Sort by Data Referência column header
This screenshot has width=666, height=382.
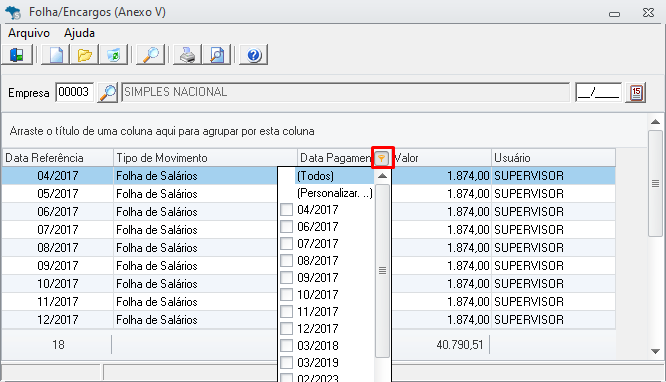tap(58, 158)
